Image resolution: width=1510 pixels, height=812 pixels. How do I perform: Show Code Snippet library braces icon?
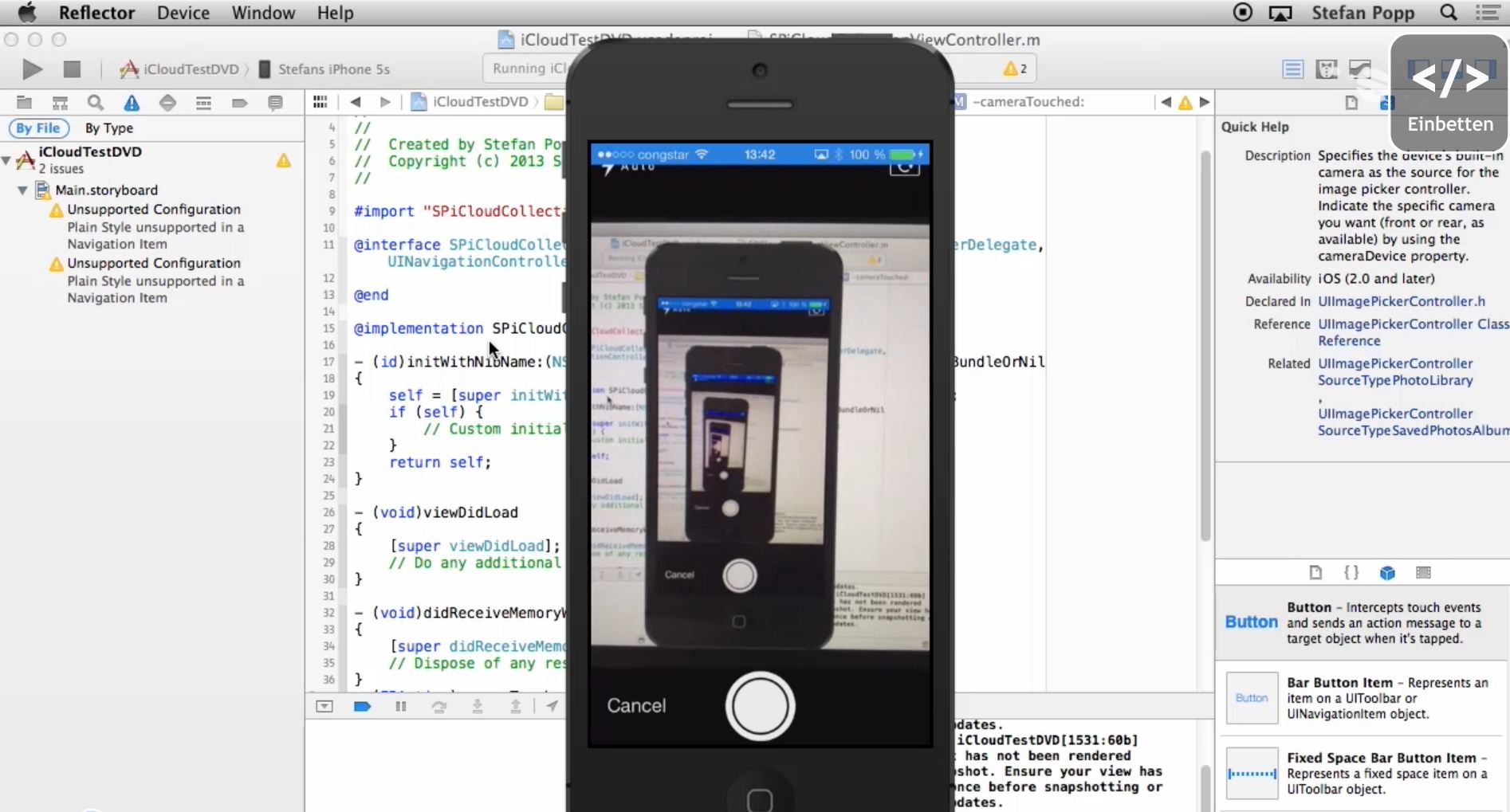coord(1351,572)
